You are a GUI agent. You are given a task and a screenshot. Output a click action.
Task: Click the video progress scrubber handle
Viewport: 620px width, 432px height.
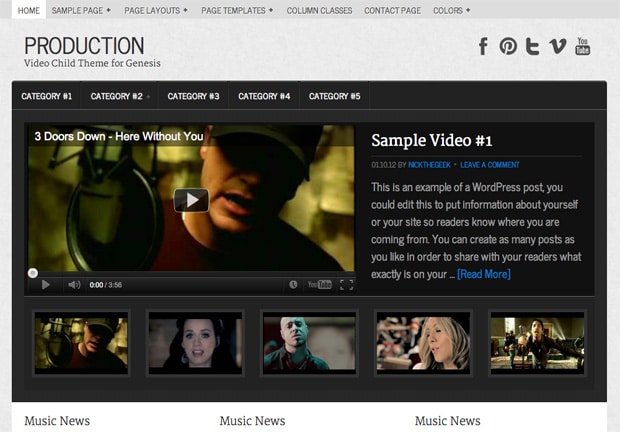[33, 273]
